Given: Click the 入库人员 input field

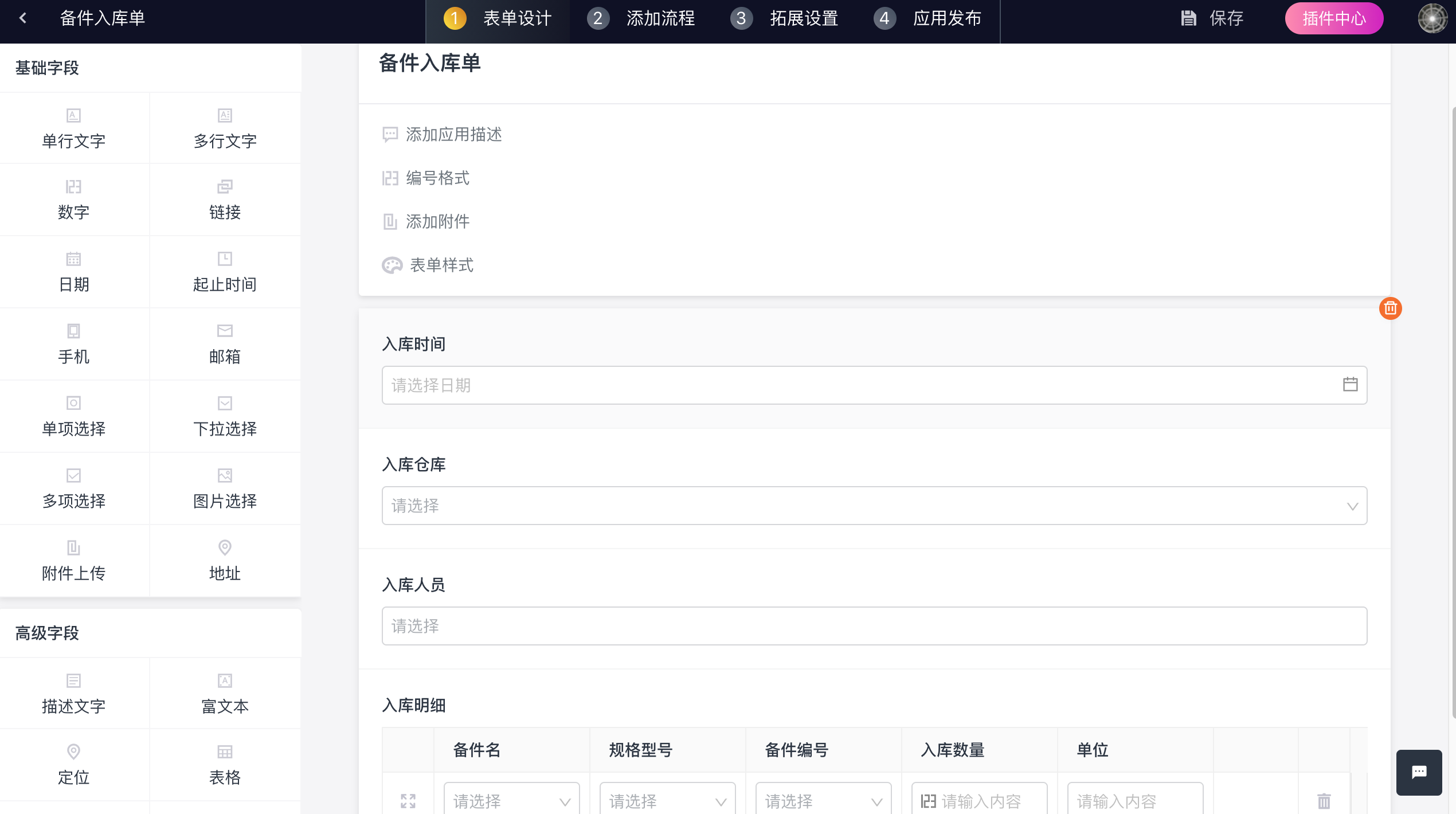Looking at the screenshot, I should click(874, 626).
